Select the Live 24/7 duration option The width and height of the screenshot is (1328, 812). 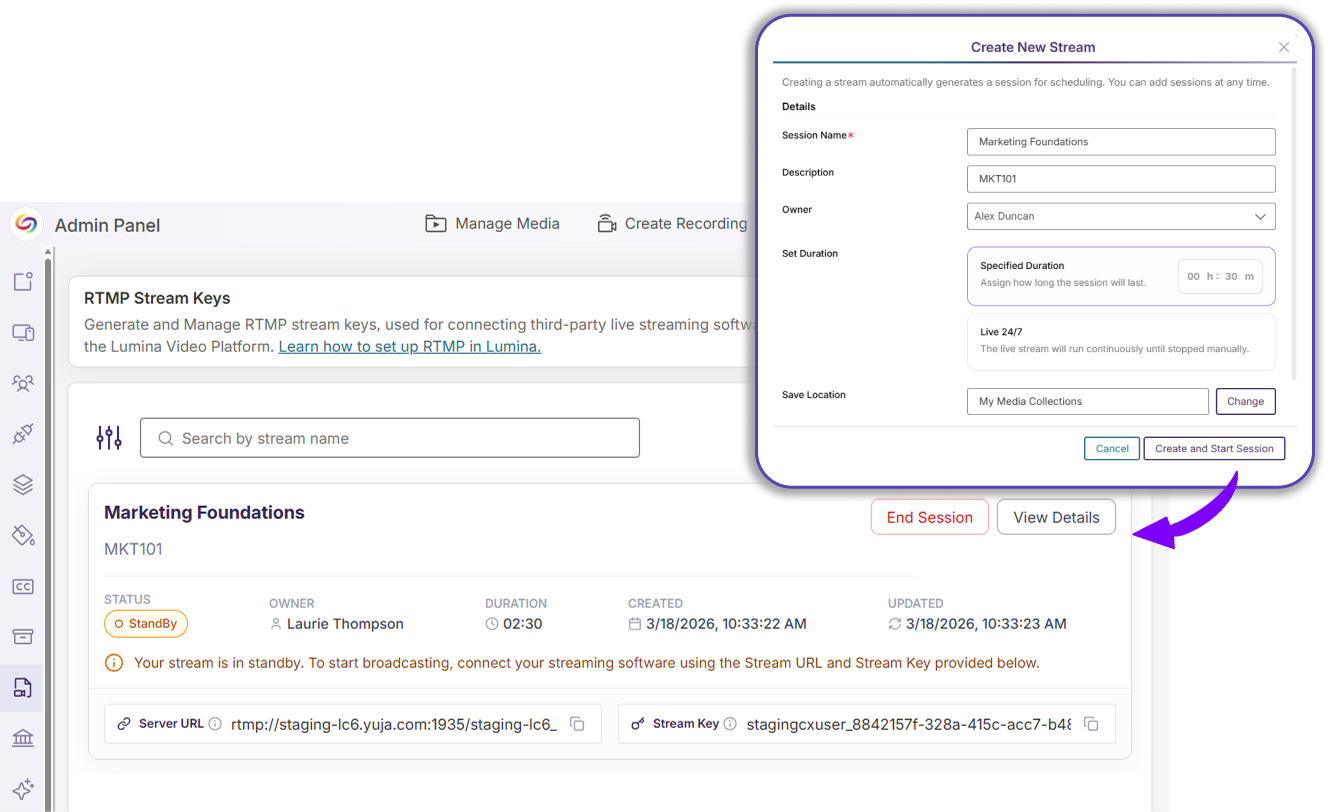1120,341
